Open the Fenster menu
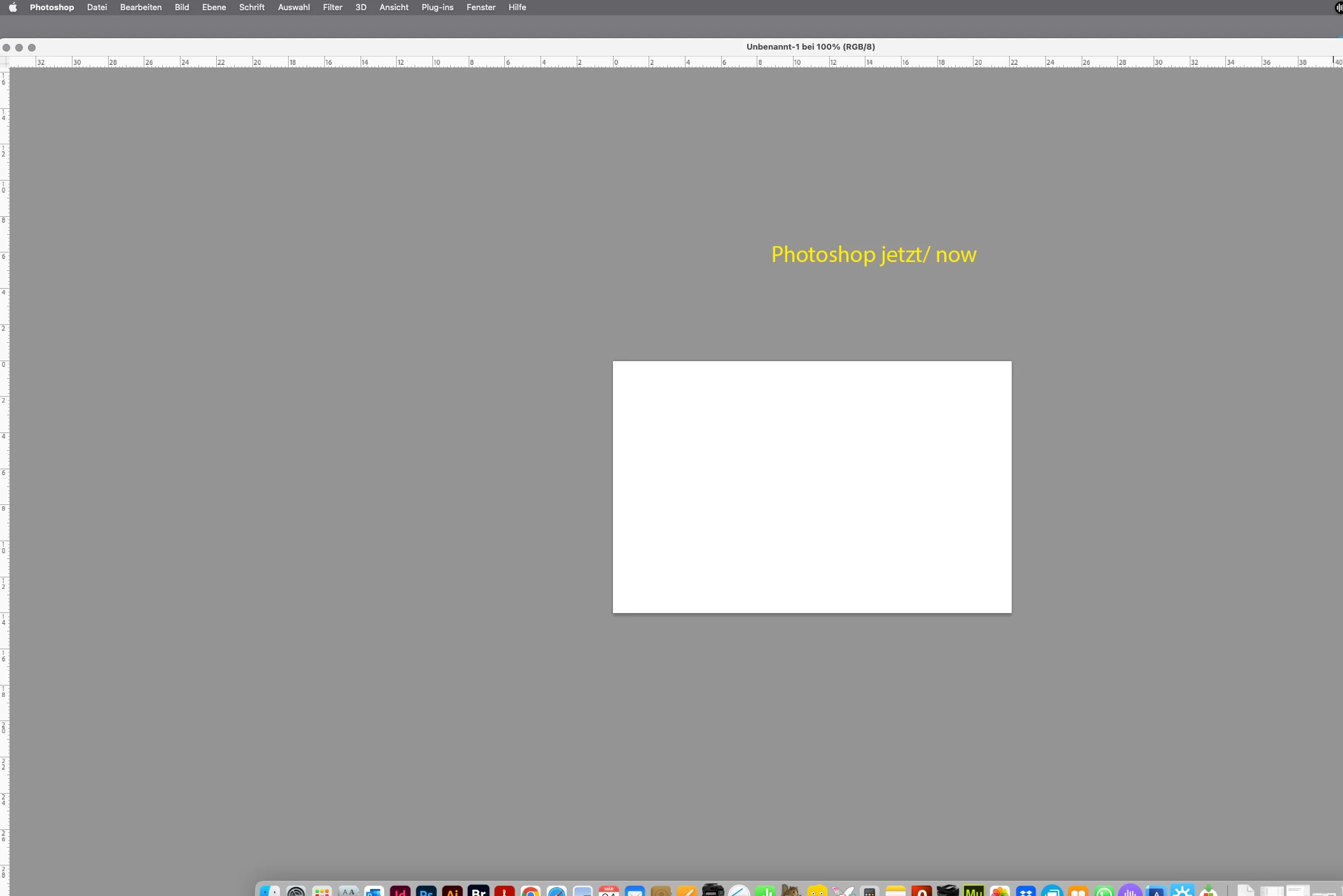The height and width of the screenshot is (896, 1343). (481, 8)
